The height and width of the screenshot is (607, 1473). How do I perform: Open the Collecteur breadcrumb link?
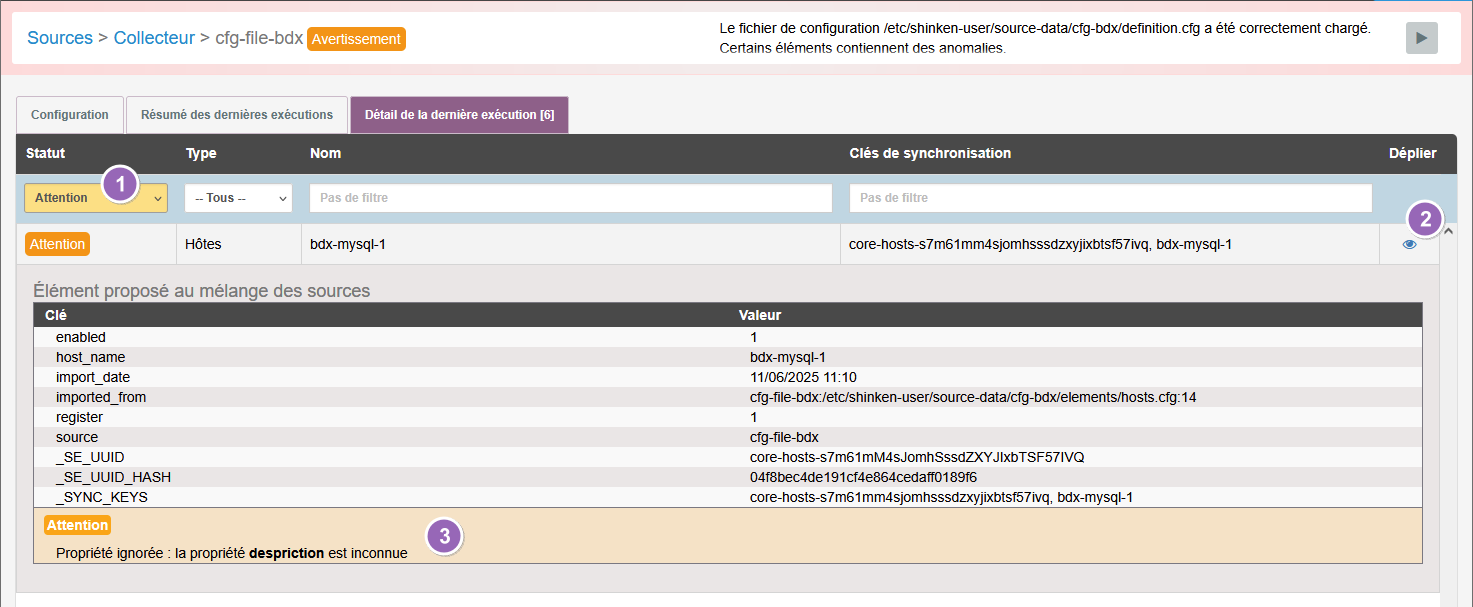tap(154, 38)
